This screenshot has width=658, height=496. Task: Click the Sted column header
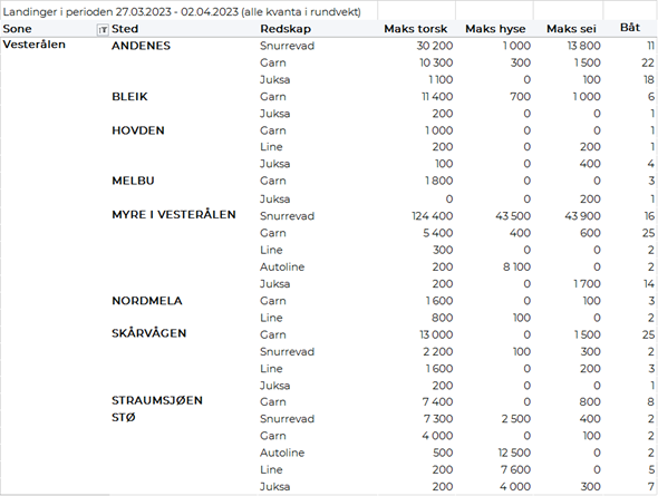pos(125,30)
